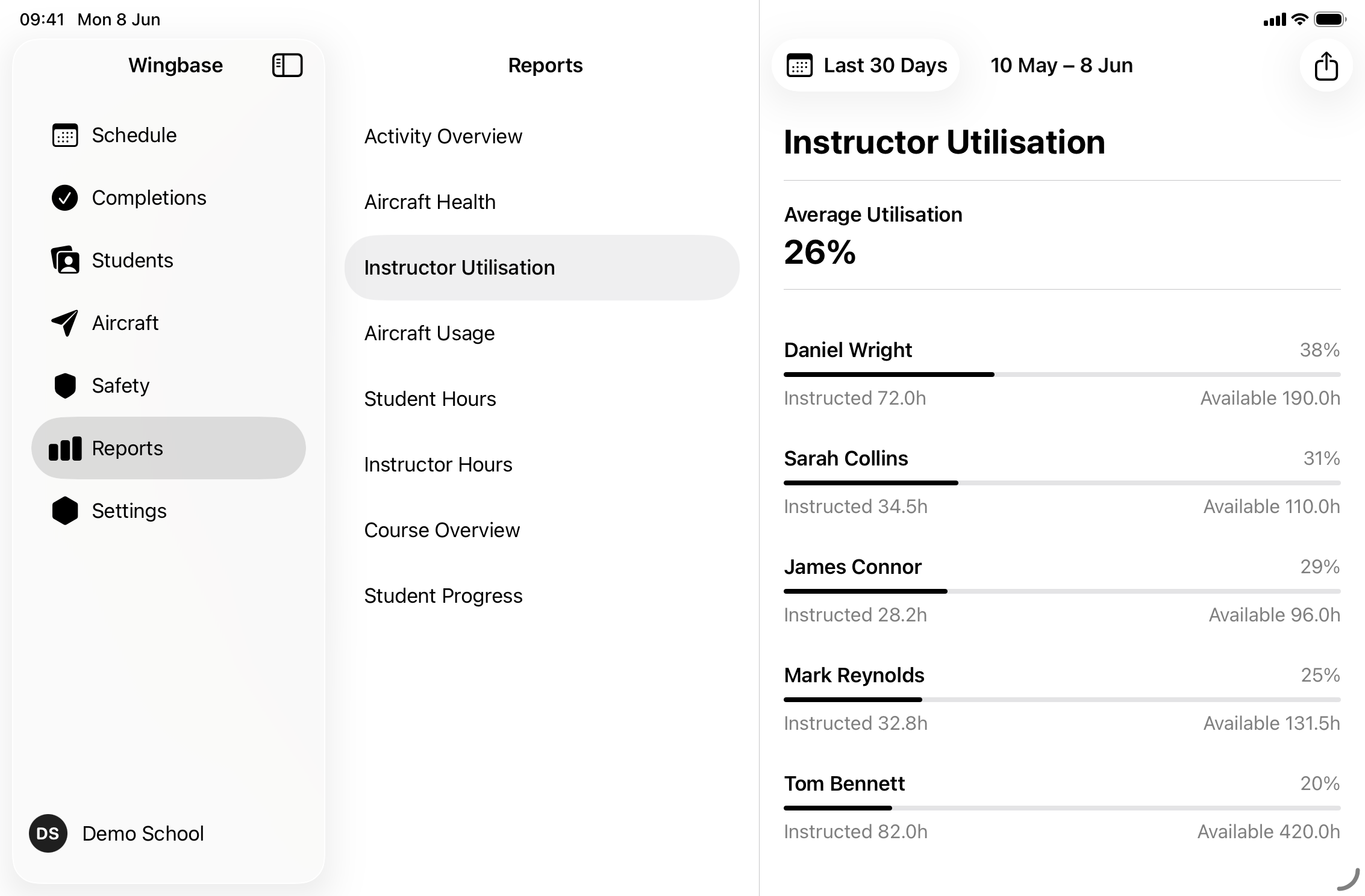Tap the share export icon

coord(1326,65)
